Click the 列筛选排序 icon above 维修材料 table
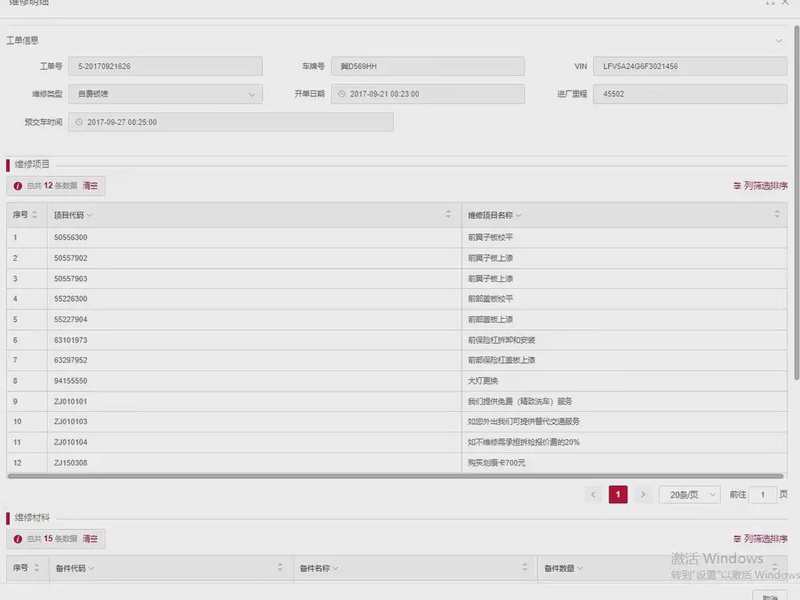The height and width of the screenshot is (600, 800). tap(738, 538)
